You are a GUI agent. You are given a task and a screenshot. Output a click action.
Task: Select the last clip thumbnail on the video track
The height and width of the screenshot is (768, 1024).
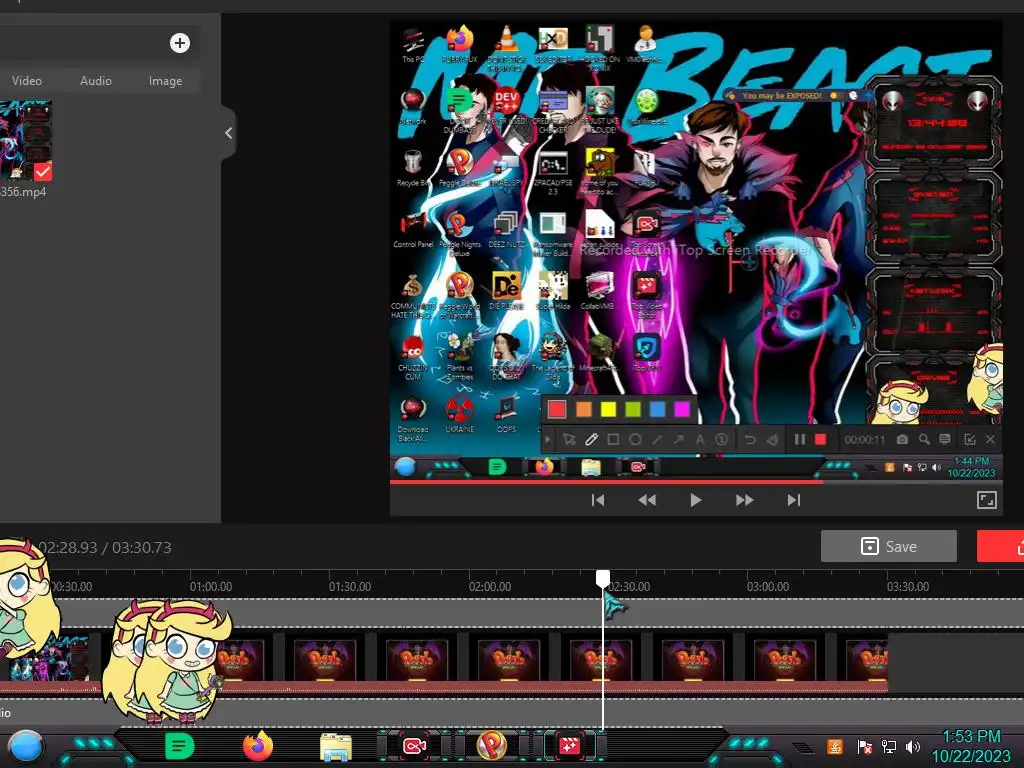click(x=867, y=660)
